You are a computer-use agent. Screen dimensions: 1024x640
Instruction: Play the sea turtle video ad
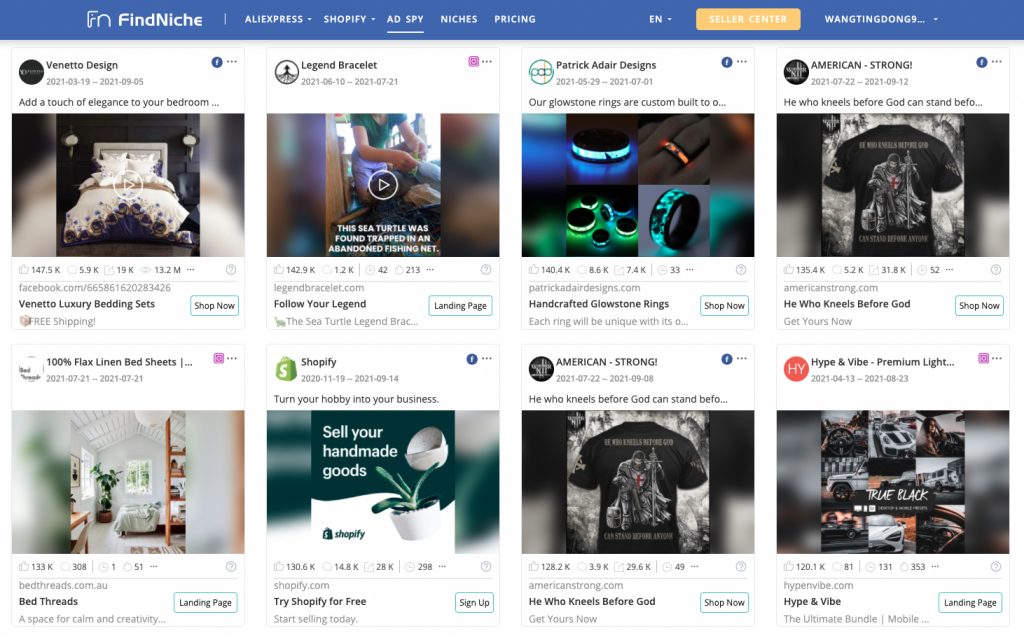383,185
